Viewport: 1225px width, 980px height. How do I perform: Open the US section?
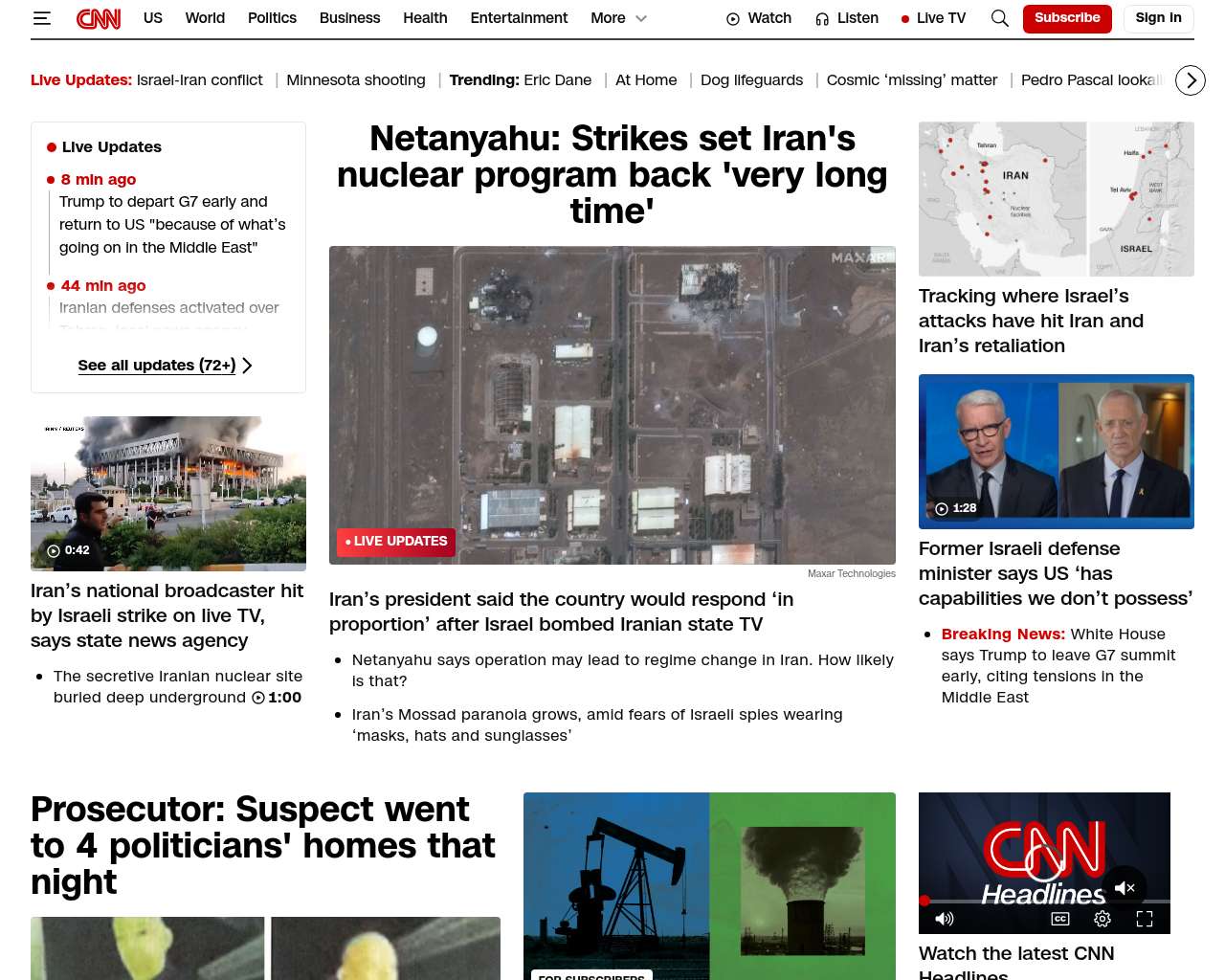pyautogui.click(x=153, y=18)
